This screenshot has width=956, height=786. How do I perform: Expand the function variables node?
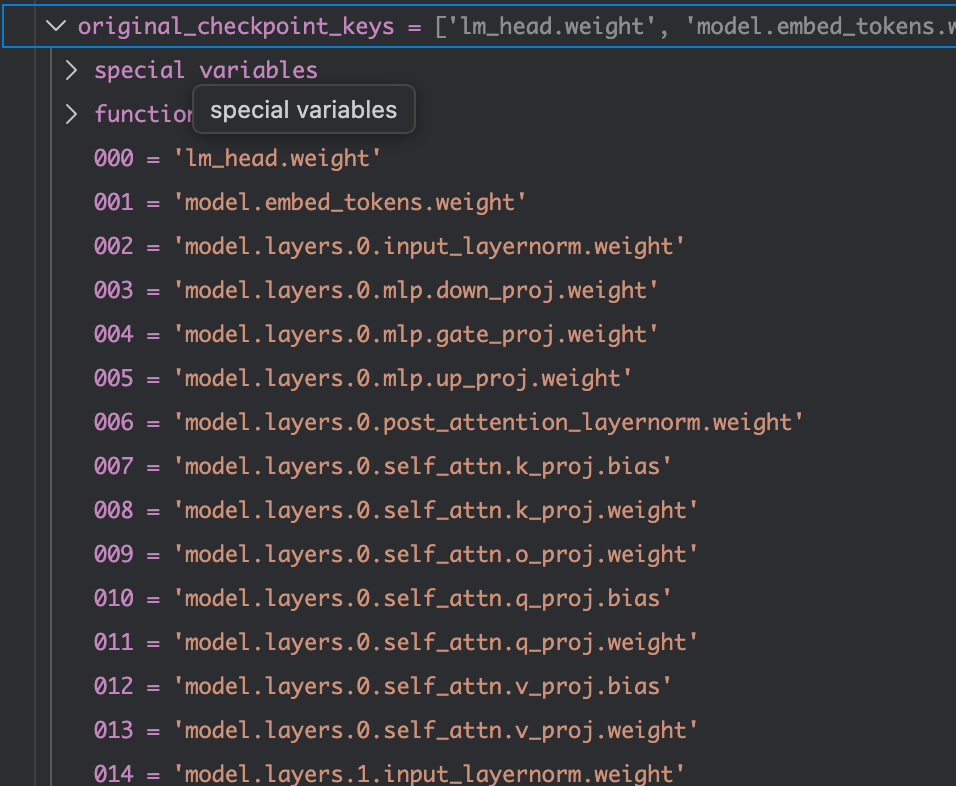click(71, 114)
